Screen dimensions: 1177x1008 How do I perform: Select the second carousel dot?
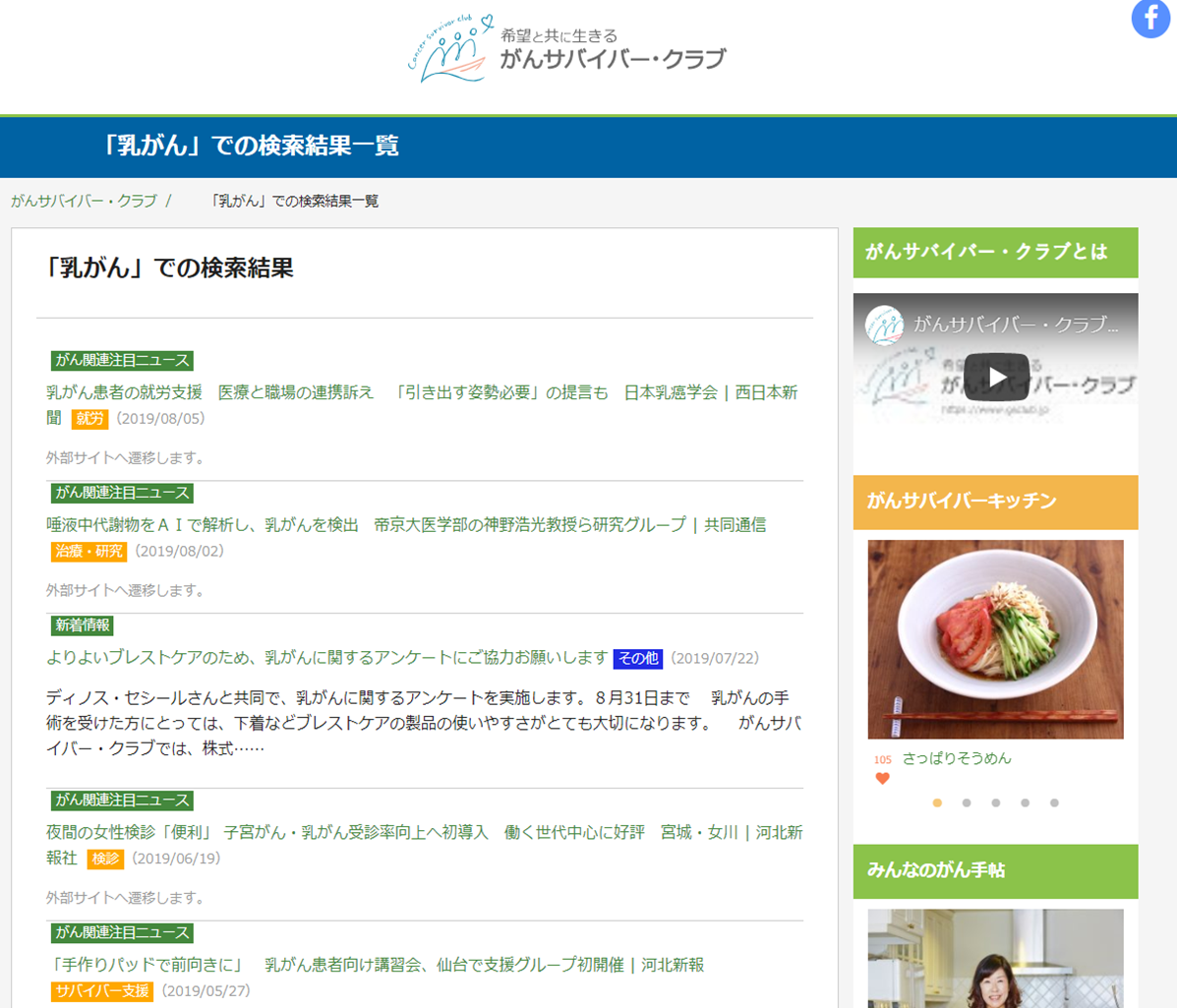click(x=967, y=802)
